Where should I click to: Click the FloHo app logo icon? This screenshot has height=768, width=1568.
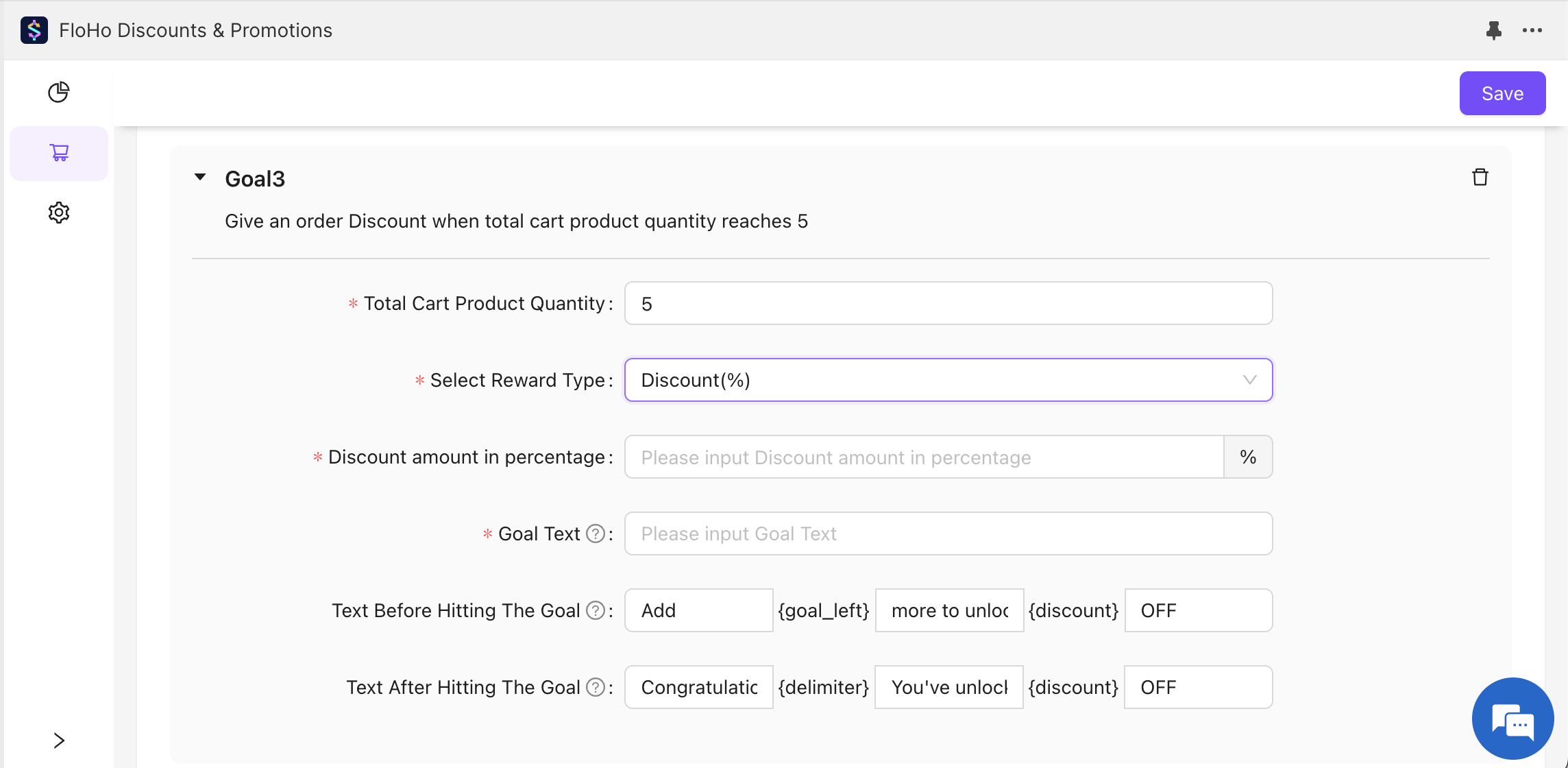(x=34, y=30)
